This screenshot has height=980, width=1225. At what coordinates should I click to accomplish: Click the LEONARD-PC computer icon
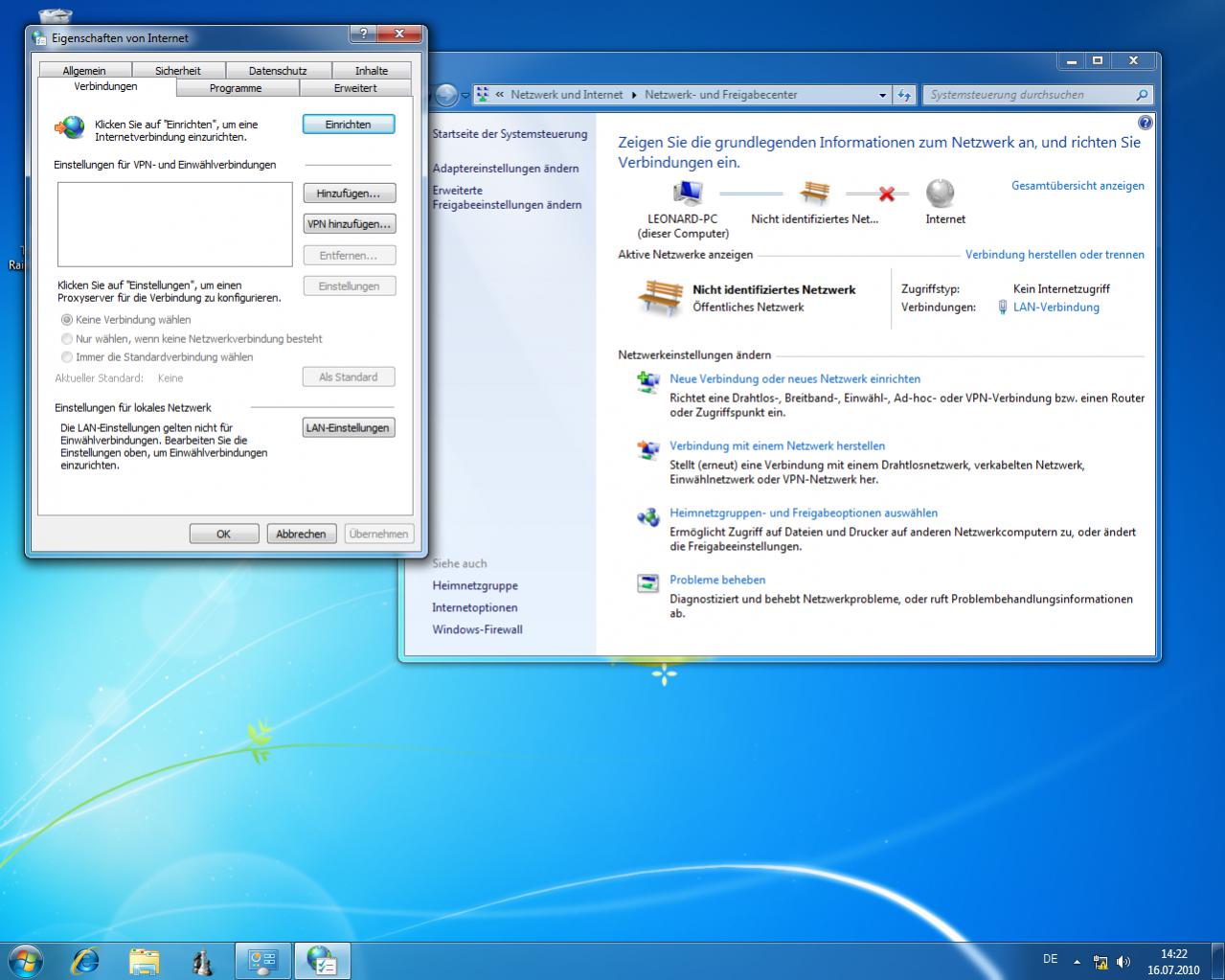pos(687,193)
